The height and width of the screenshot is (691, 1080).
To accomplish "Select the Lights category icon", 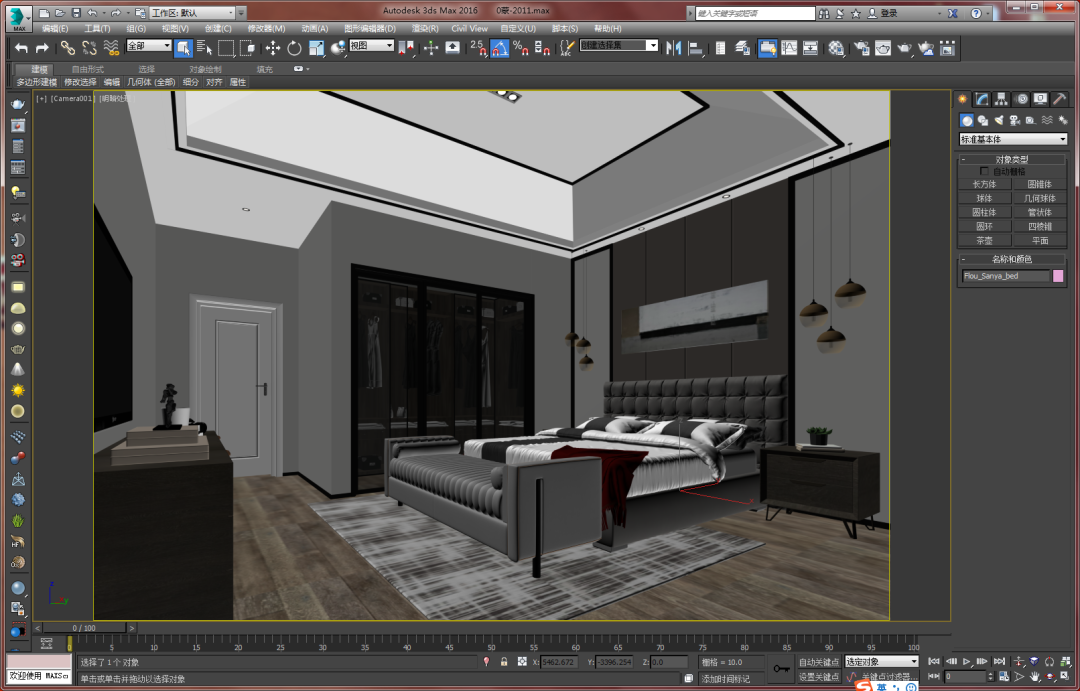I will (x=999, y=121).
